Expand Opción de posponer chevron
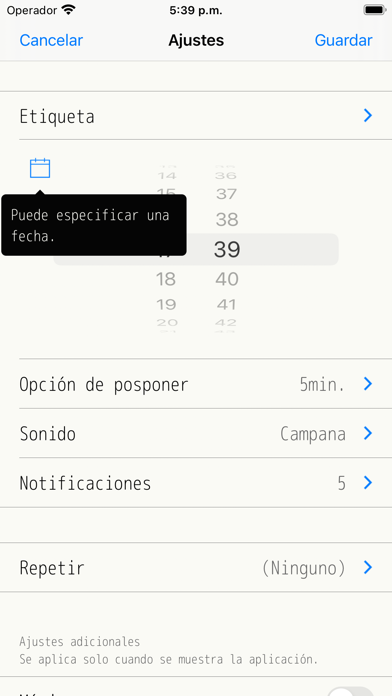392x696 pixels. click(x=368, y=384)
